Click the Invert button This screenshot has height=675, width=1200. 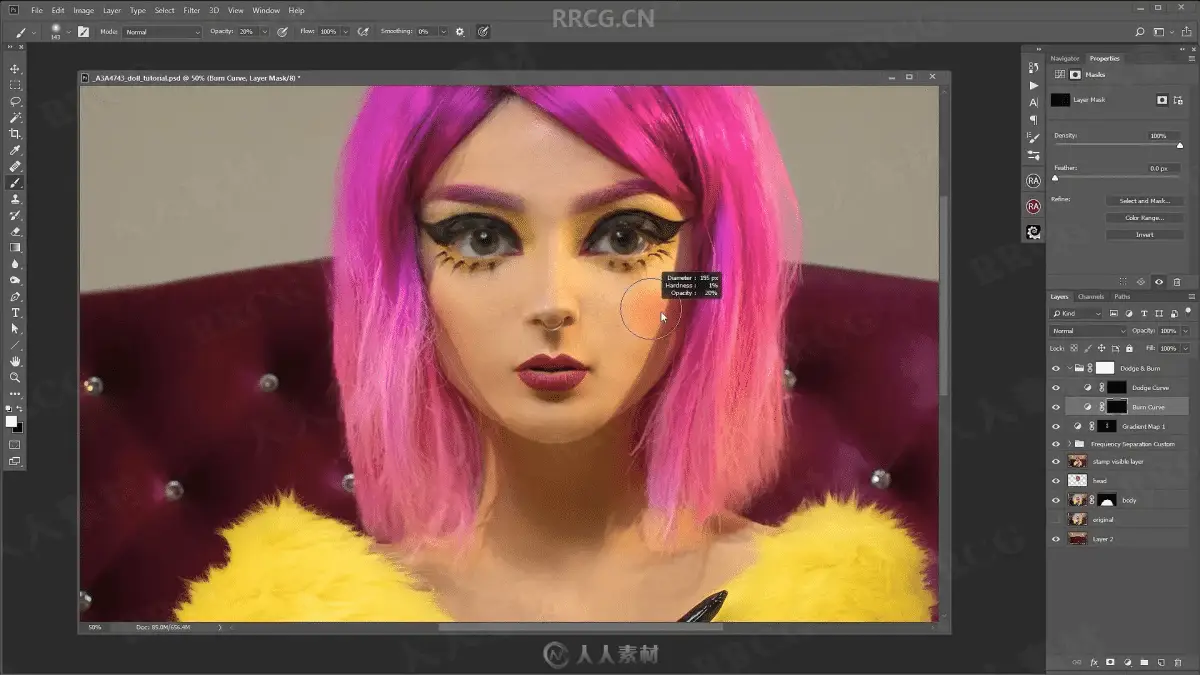[x=1145, y=235]
